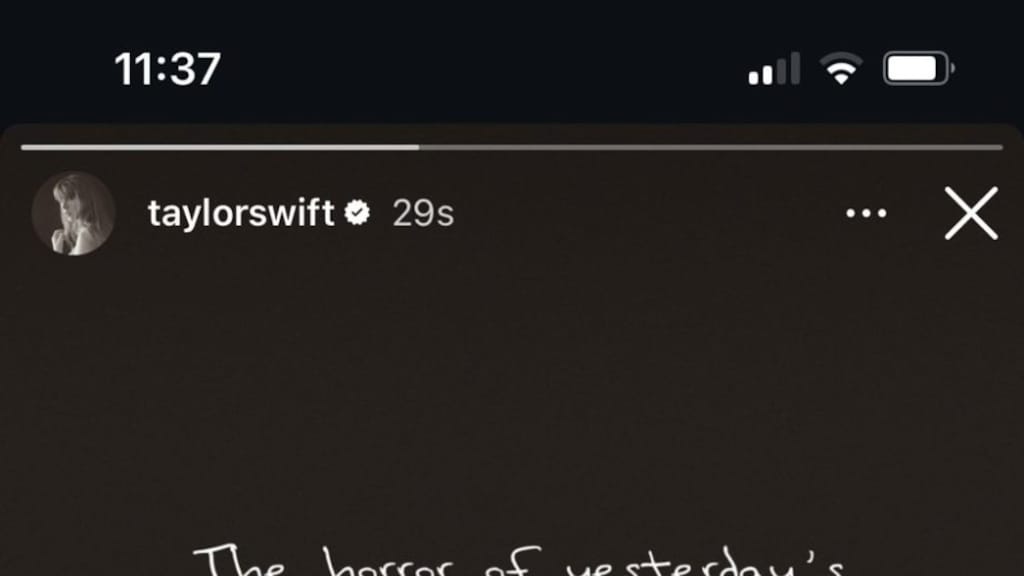Screen dimensions: 1024x576
Task: Tap the handwritten word "of"
Action: click(x=513, y=562)
